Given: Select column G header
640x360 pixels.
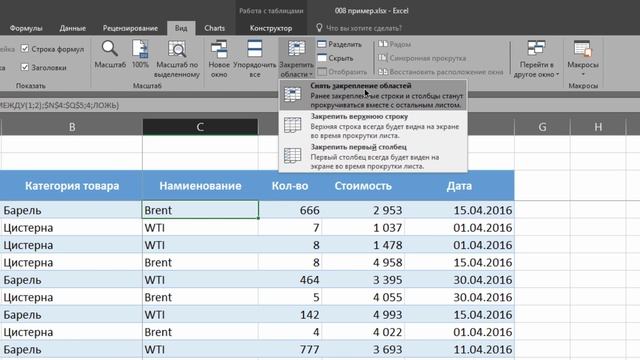Looking at the screenshot, I should [542, 127].
